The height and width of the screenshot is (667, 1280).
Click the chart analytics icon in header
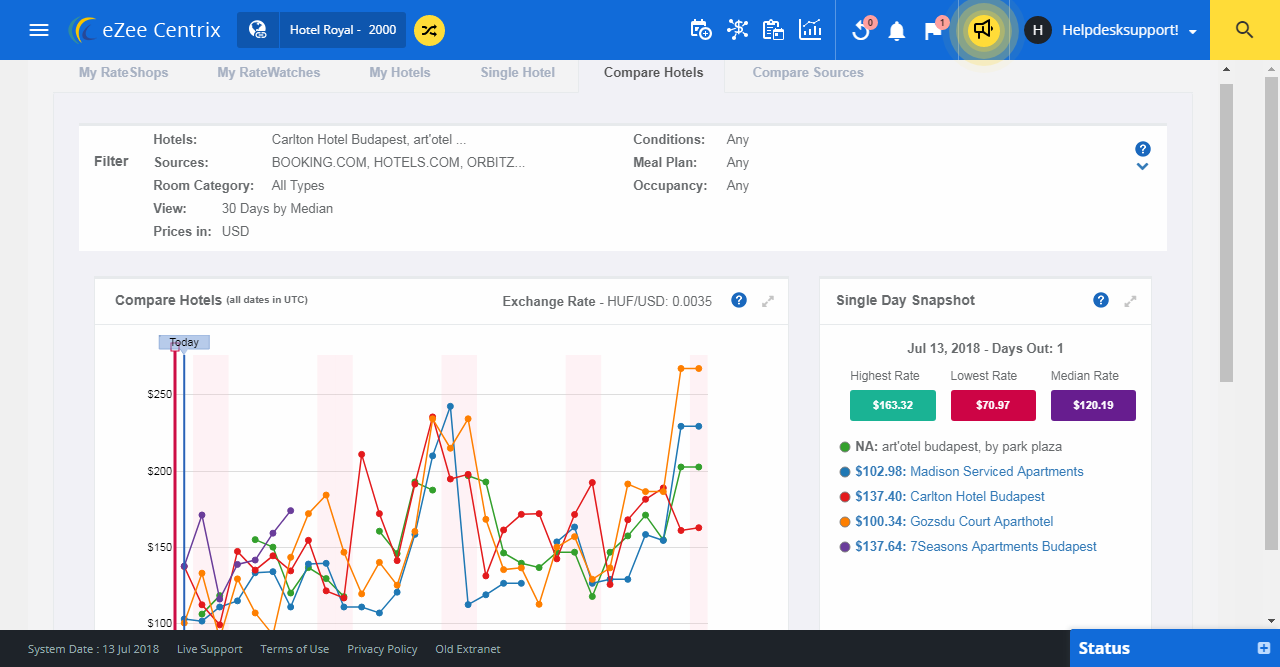click(x=810, y=30)
